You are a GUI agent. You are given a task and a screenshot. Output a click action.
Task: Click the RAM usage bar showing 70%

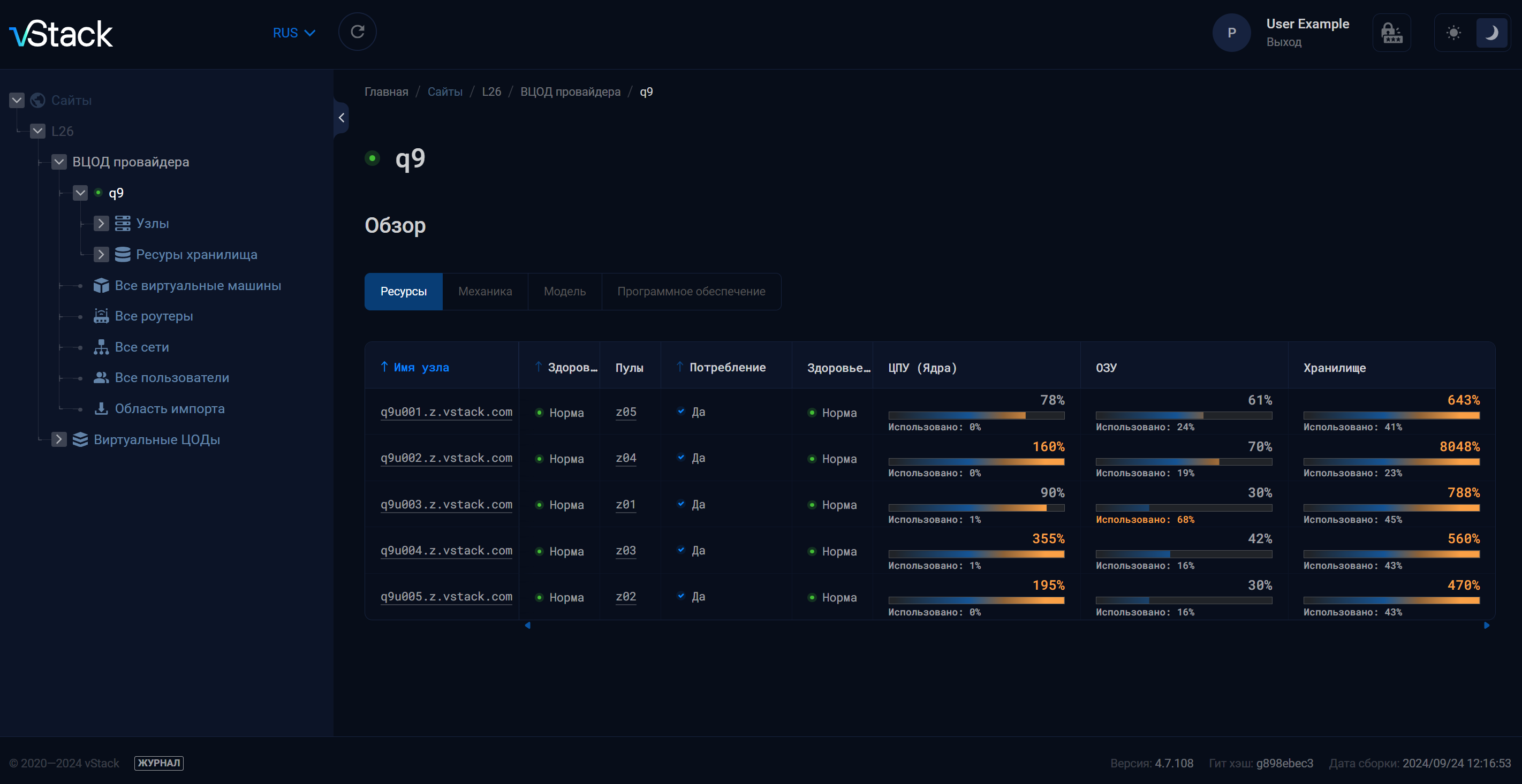click(x=1184, y=461)
